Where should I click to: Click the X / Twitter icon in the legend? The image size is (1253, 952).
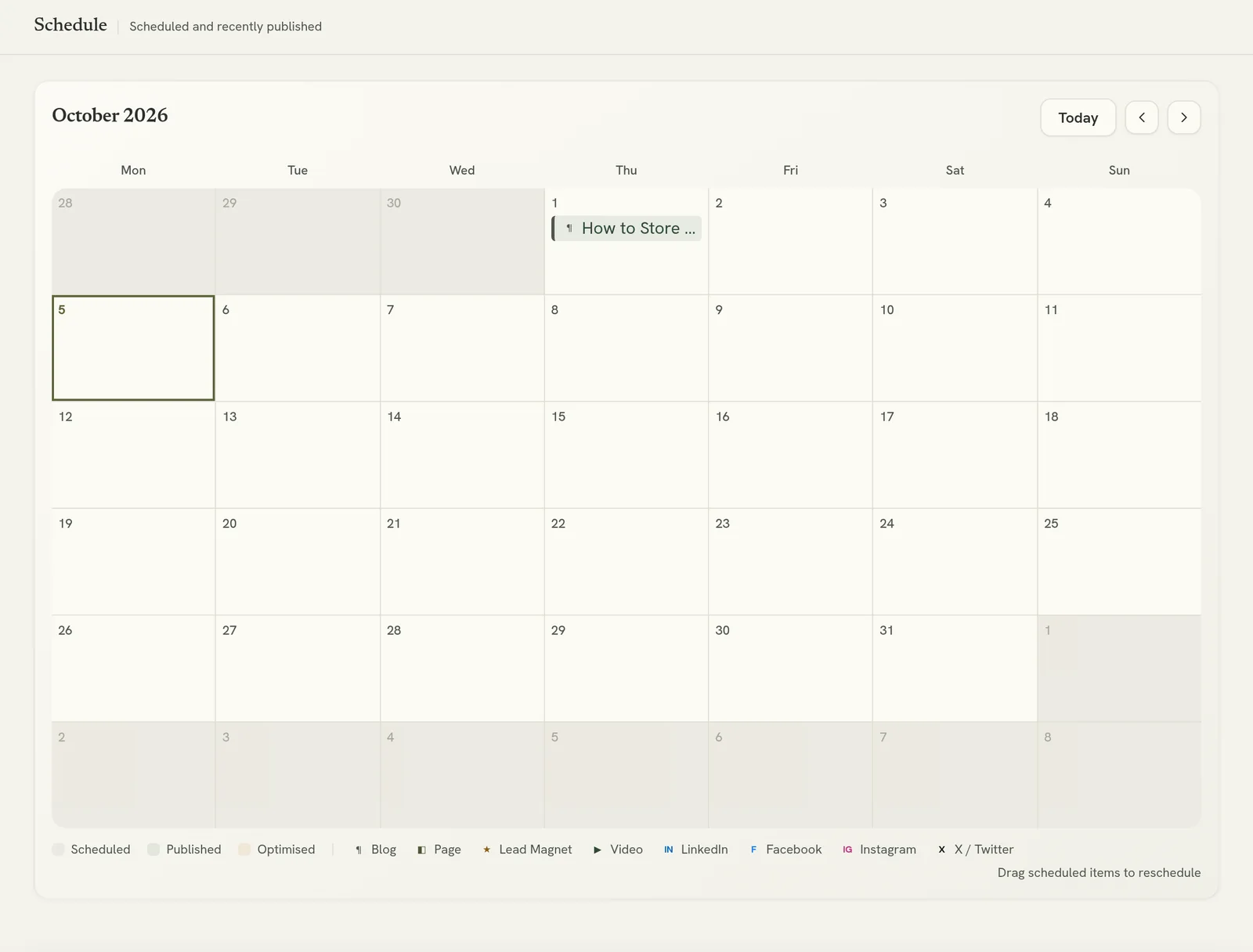[941, 849]
